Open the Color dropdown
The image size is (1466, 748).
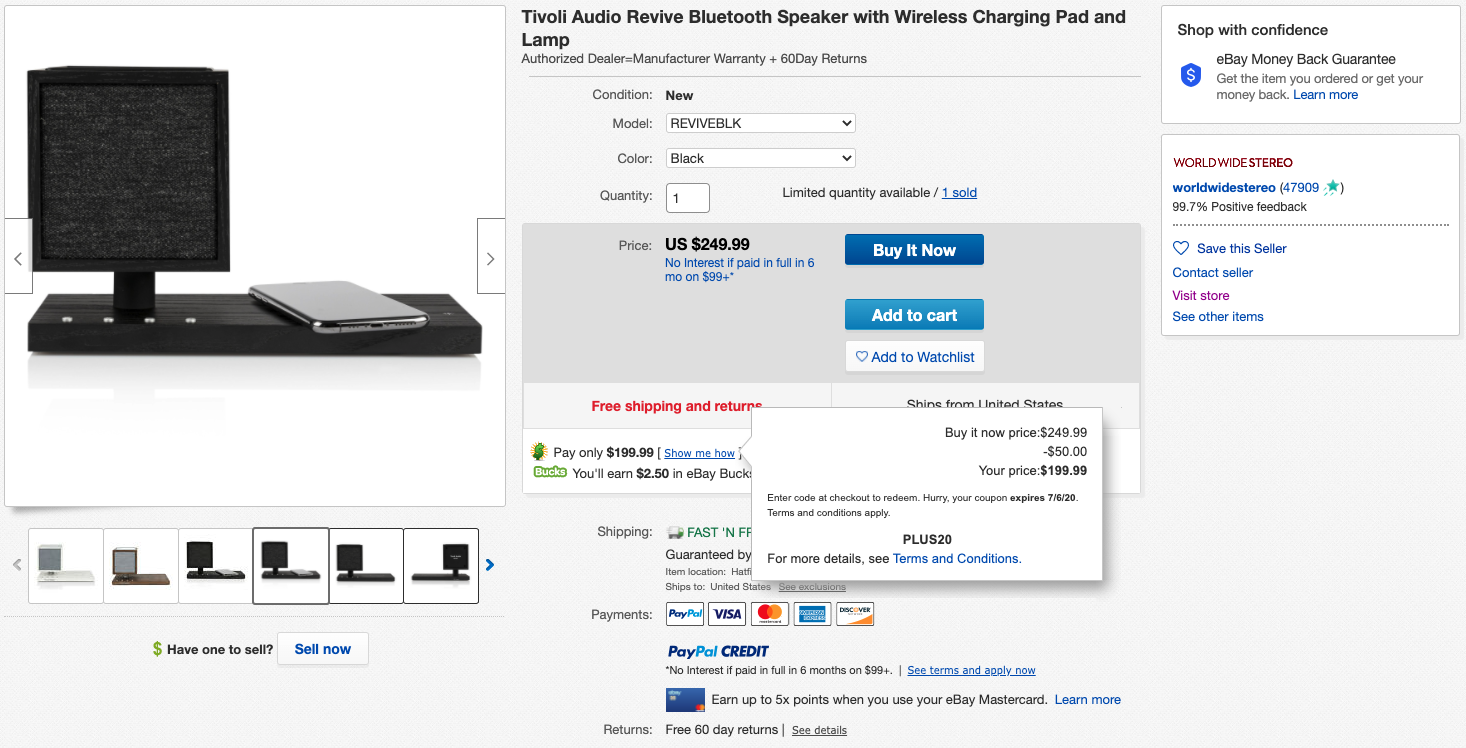click(x=761, y=158)
